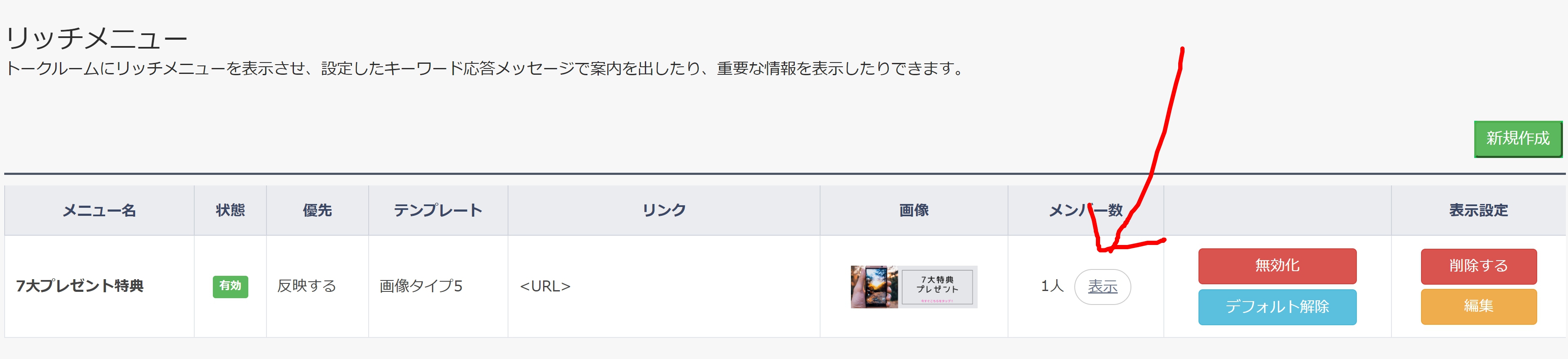Disable the menu with the 無効化 button

(1277, 266)
